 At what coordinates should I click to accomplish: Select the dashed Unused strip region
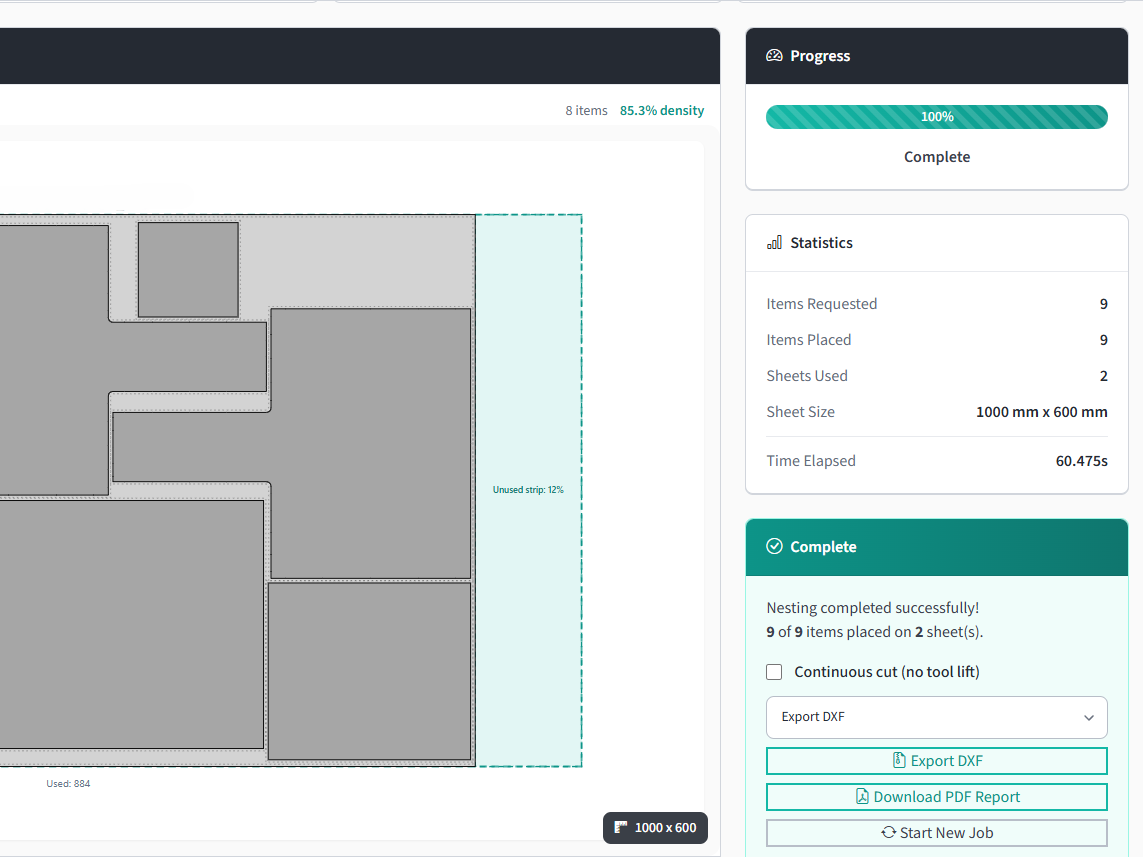coord(529,490)
